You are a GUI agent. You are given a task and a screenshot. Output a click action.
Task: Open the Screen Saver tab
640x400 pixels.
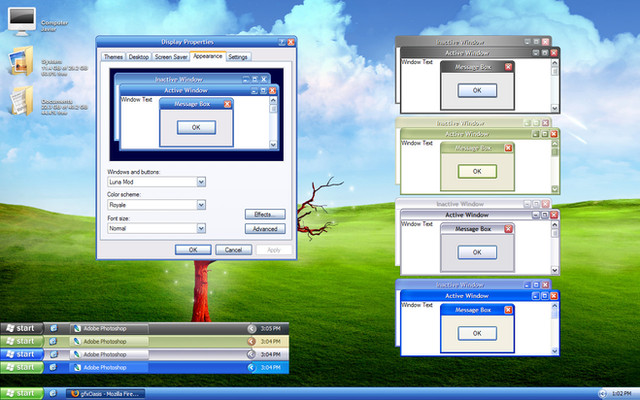(171, 57)
